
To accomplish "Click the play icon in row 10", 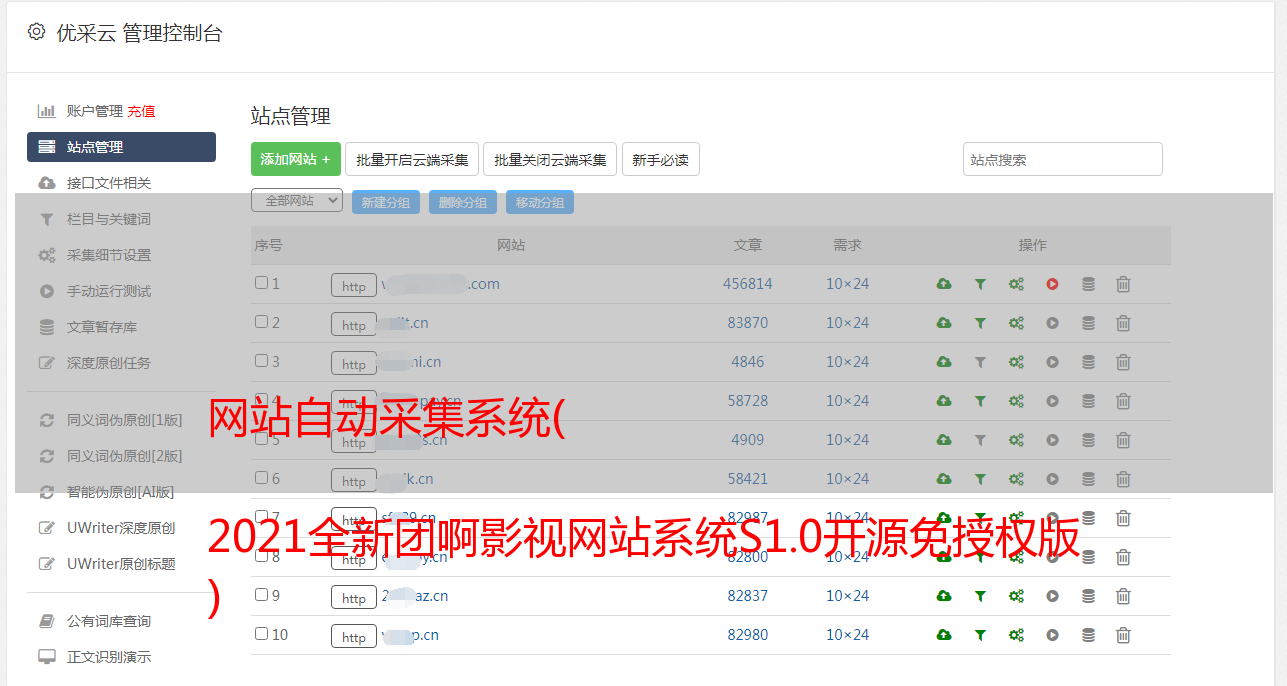I will pyautogui.click(x=1052, y=635).
